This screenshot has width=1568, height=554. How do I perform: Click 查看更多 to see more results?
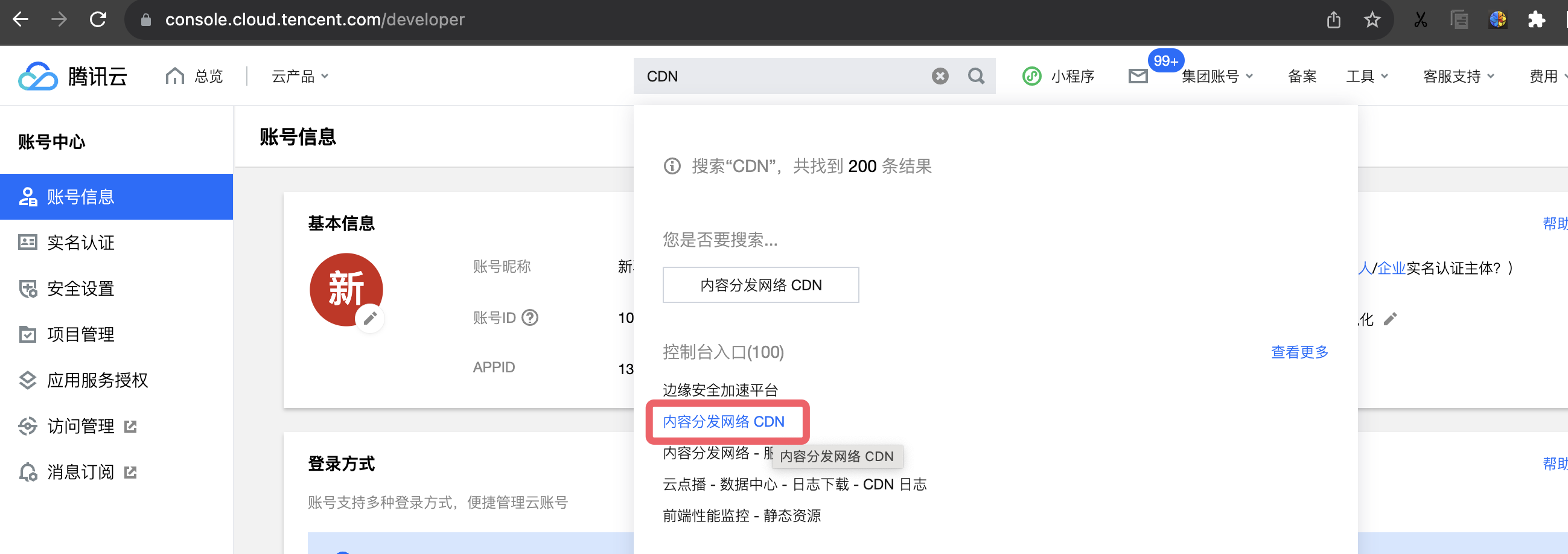tap(1299, 352)
